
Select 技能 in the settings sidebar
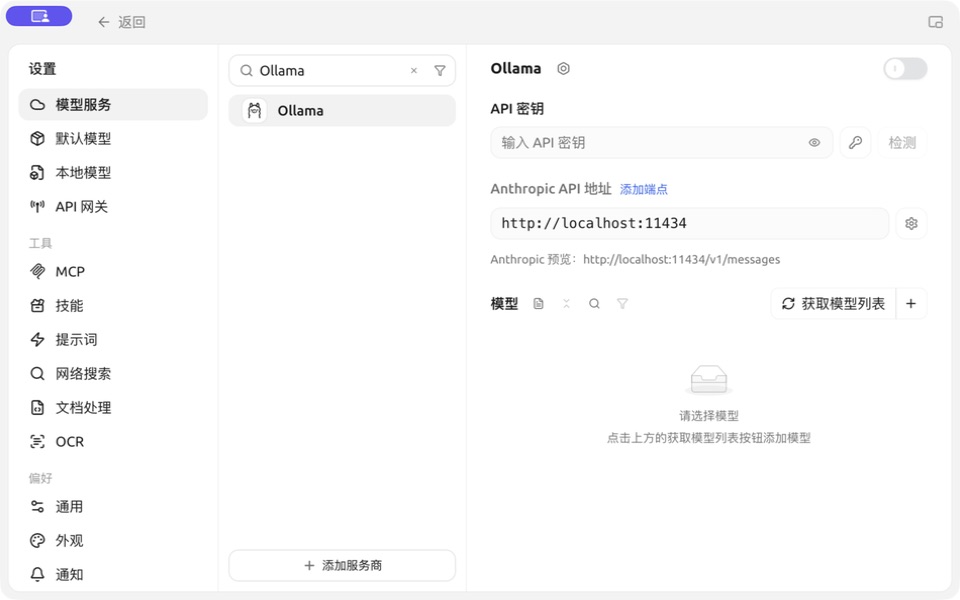pyautogui.click(x=113, y=306)
